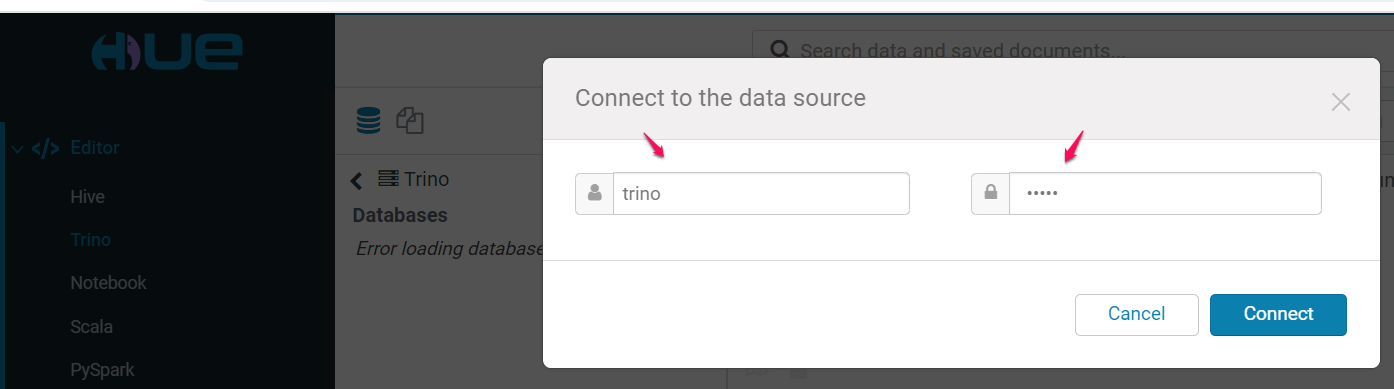Open the databases stack icon

click(369, 121)
